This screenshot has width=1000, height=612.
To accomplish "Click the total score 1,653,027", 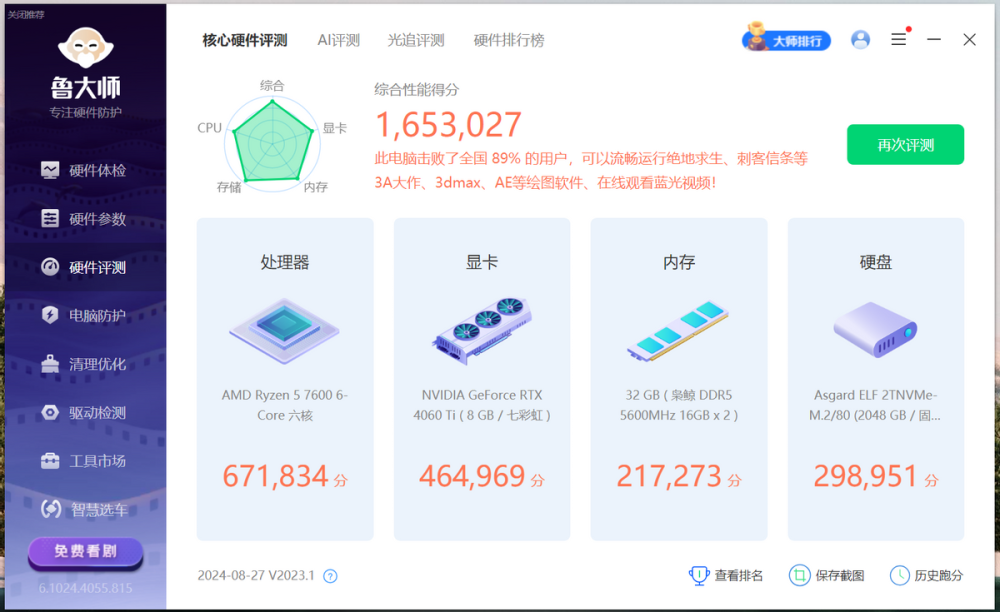I will 448,124.
